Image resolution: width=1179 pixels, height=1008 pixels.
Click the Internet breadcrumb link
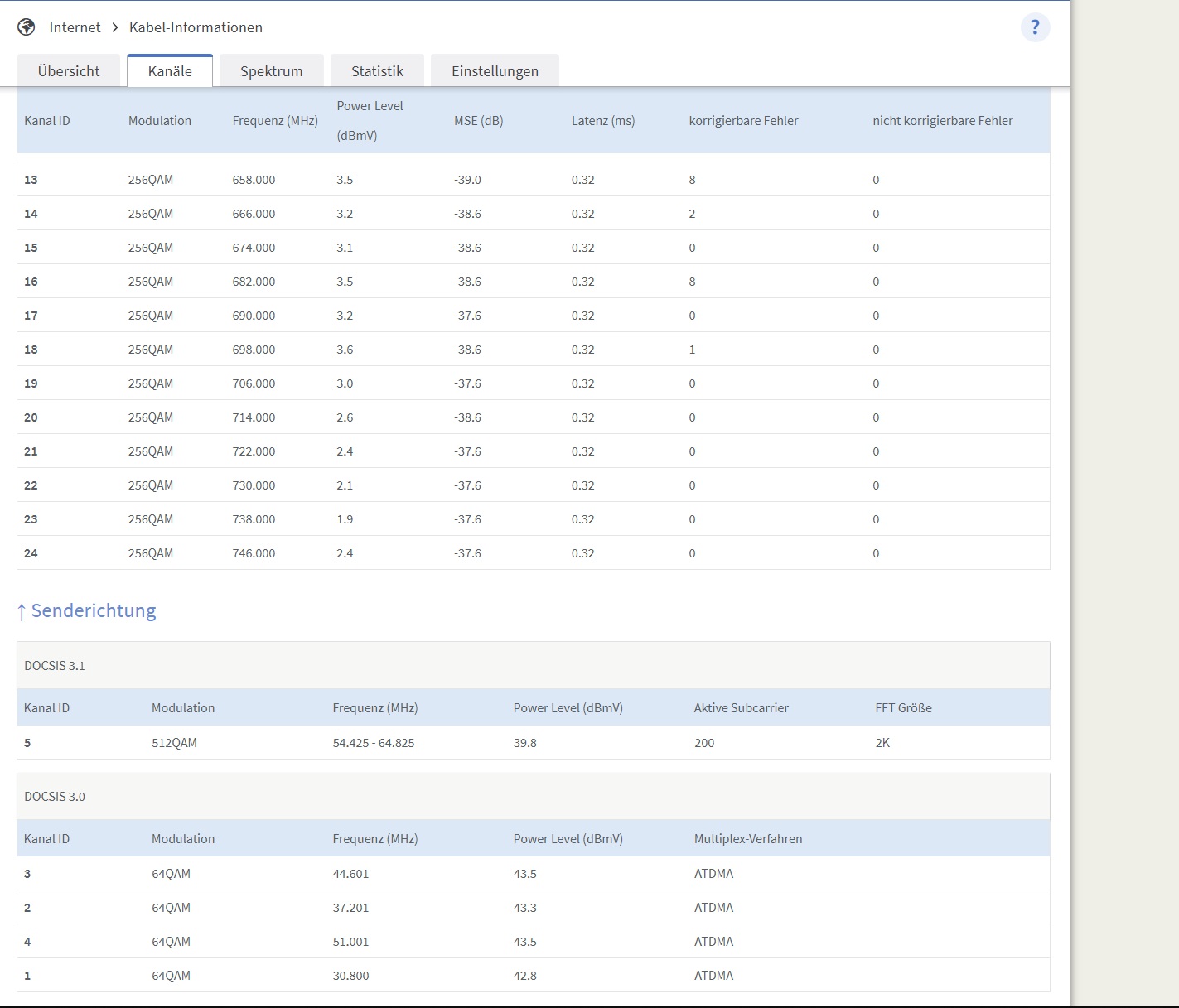point(75,27)
